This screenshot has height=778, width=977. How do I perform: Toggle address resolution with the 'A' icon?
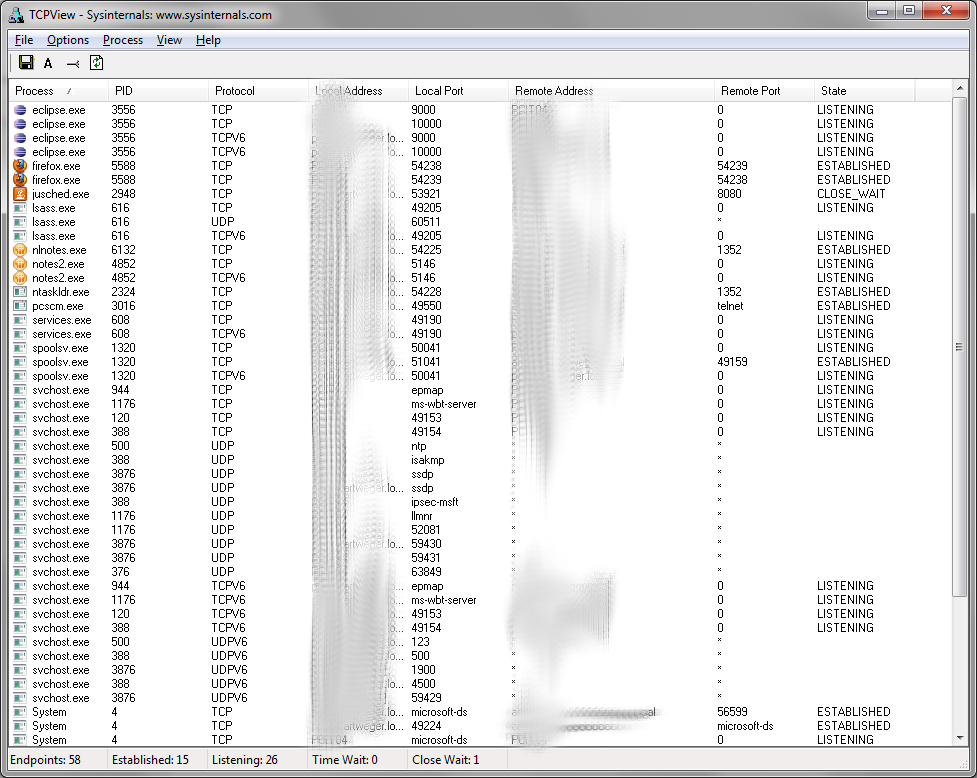[48, 63]
